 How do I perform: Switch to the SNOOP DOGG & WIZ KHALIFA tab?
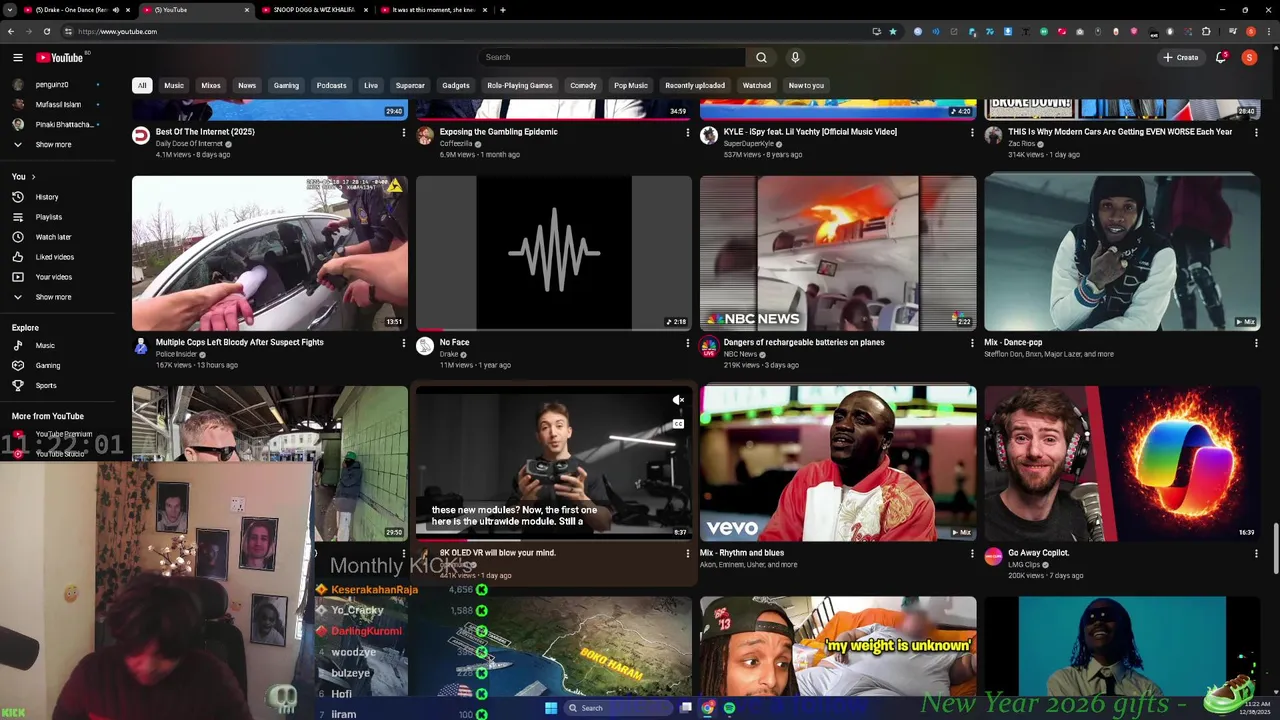(x=313, y=10)
